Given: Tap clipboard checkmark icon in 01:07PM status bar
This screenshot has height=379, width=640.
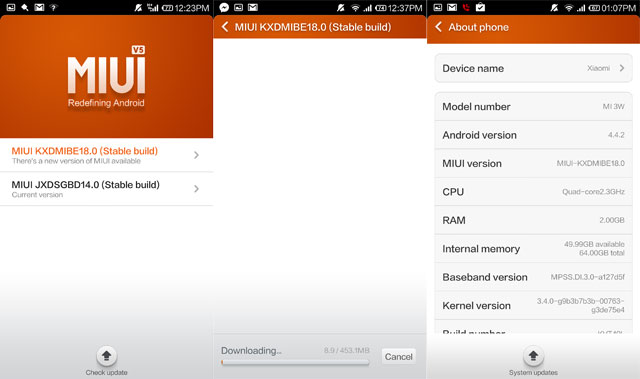Looking at the screenshot, I should pyautogui.click(x=480, y=7).
